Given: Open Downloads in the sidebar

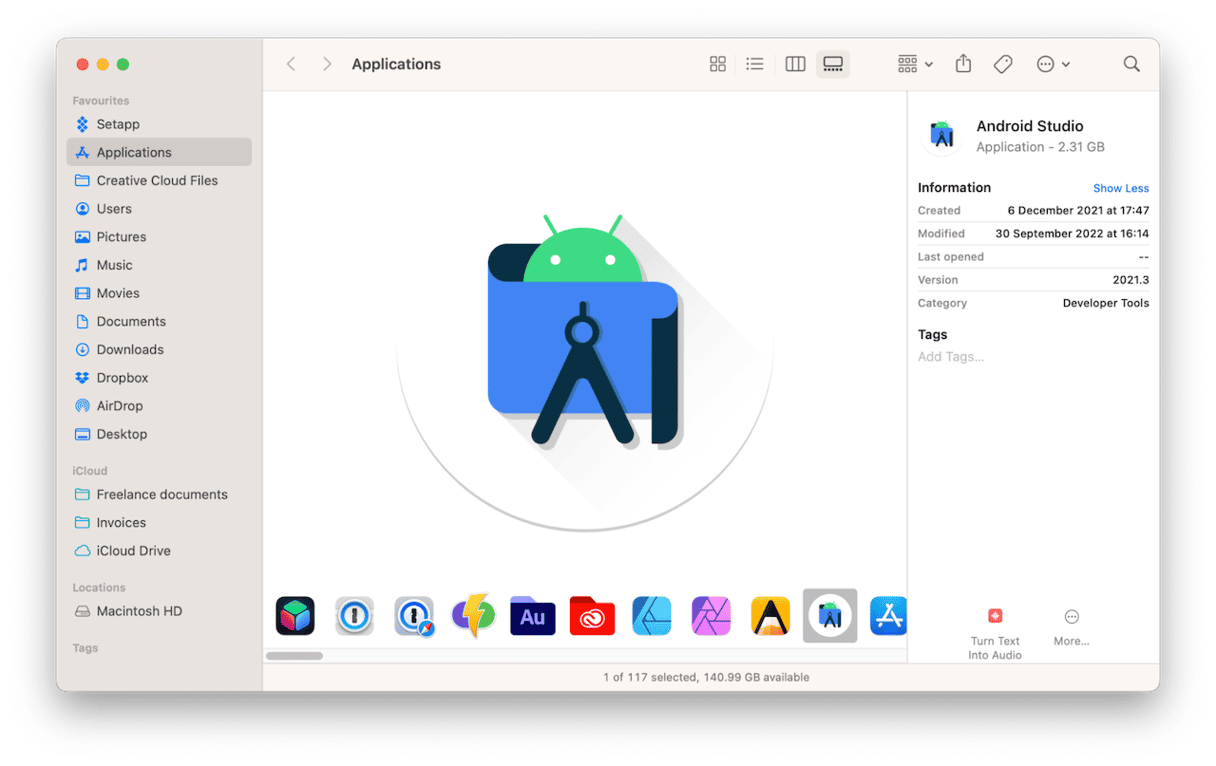Looking at the screenshot, I should pyautogui.click(x=129, y=350).
